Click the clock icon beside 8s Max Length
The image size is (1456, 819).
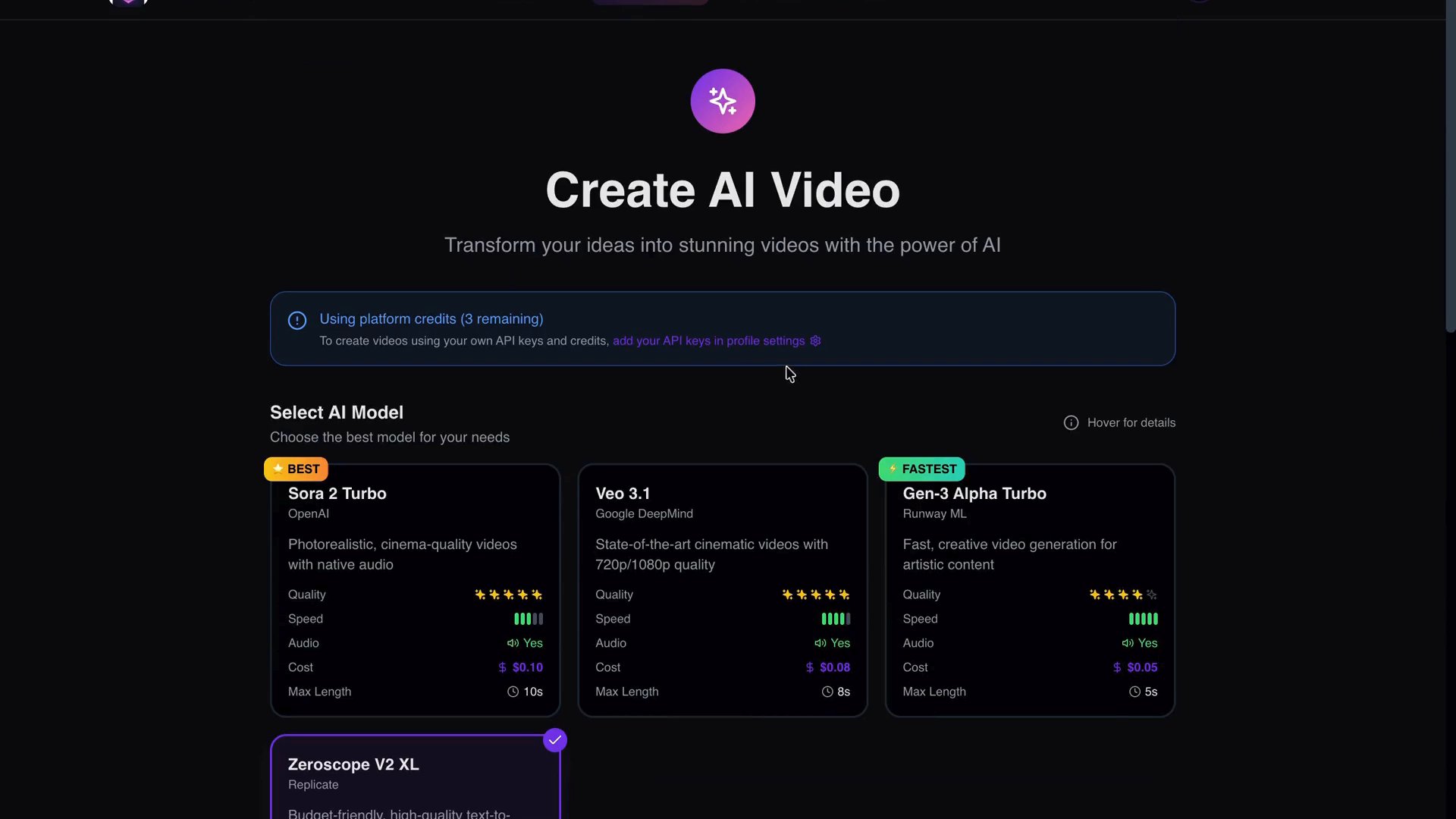(x=827, y=692)
